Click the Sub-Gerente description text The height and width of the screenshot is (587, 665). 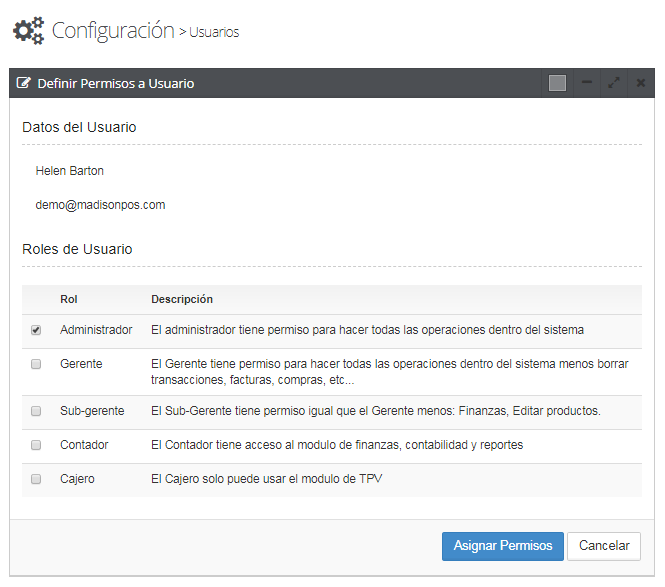pos(376,411)
